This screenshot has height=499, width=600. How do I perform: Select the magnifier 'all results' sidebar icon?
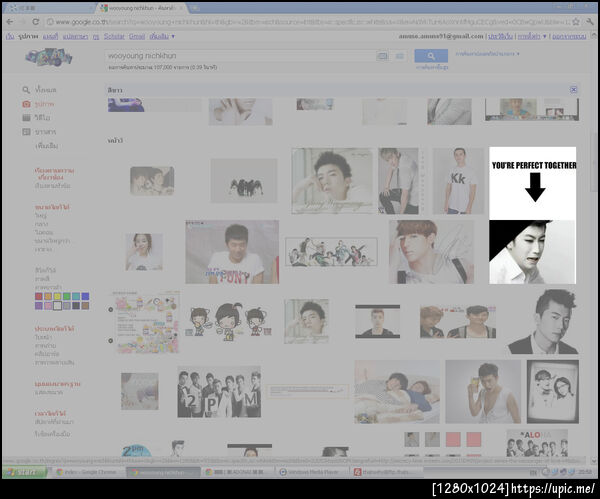pyautogui.click(x=26, y=90)
